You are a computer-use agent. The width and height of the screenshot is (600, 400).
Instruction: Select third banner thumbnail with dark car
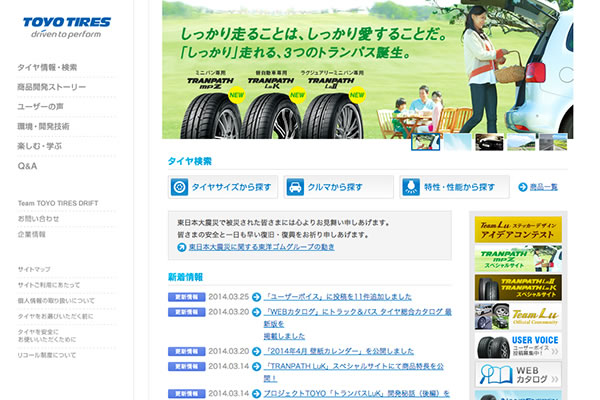pos(489,142)
